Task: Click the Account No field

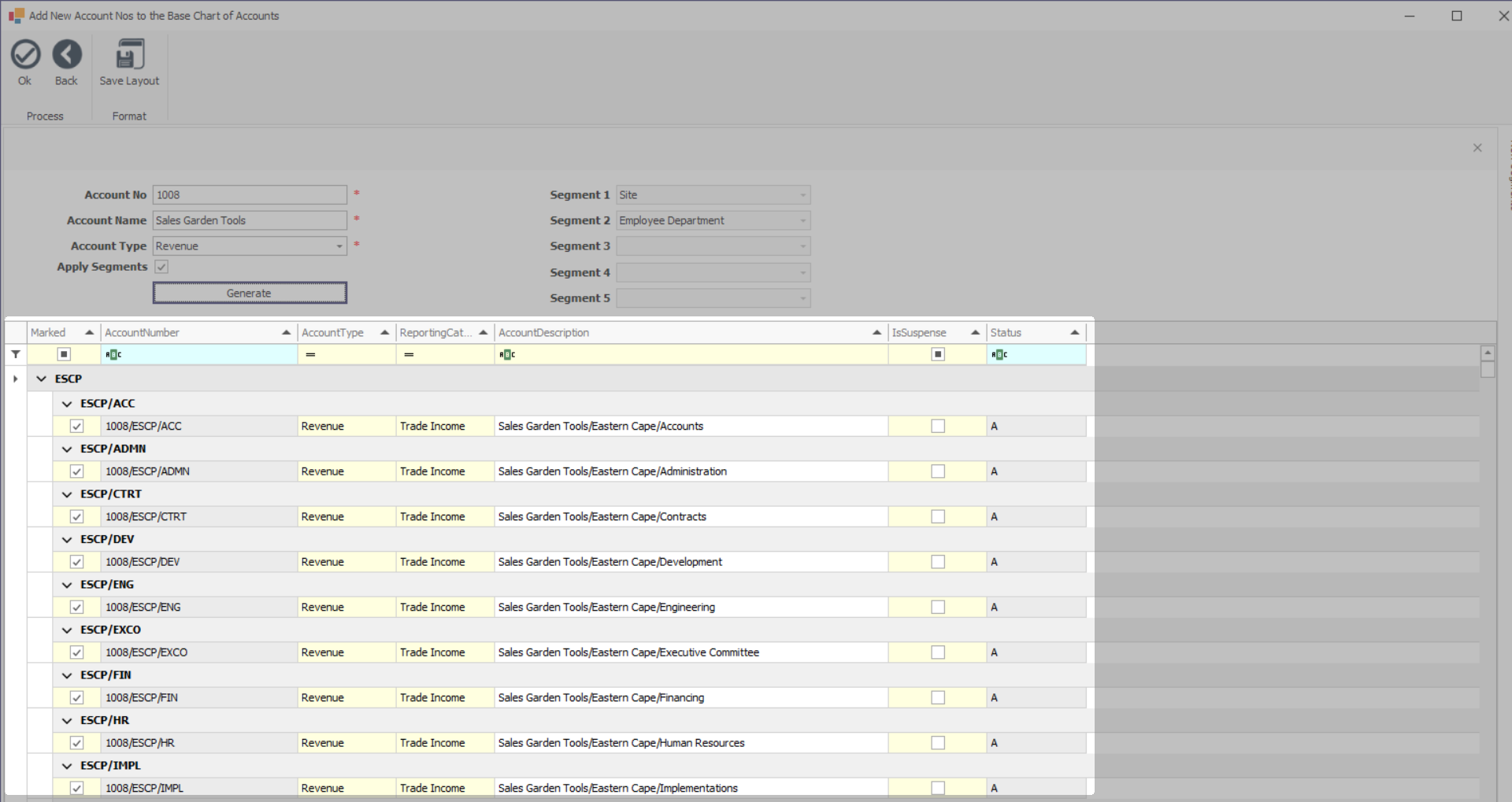Action: coord(250,195)
